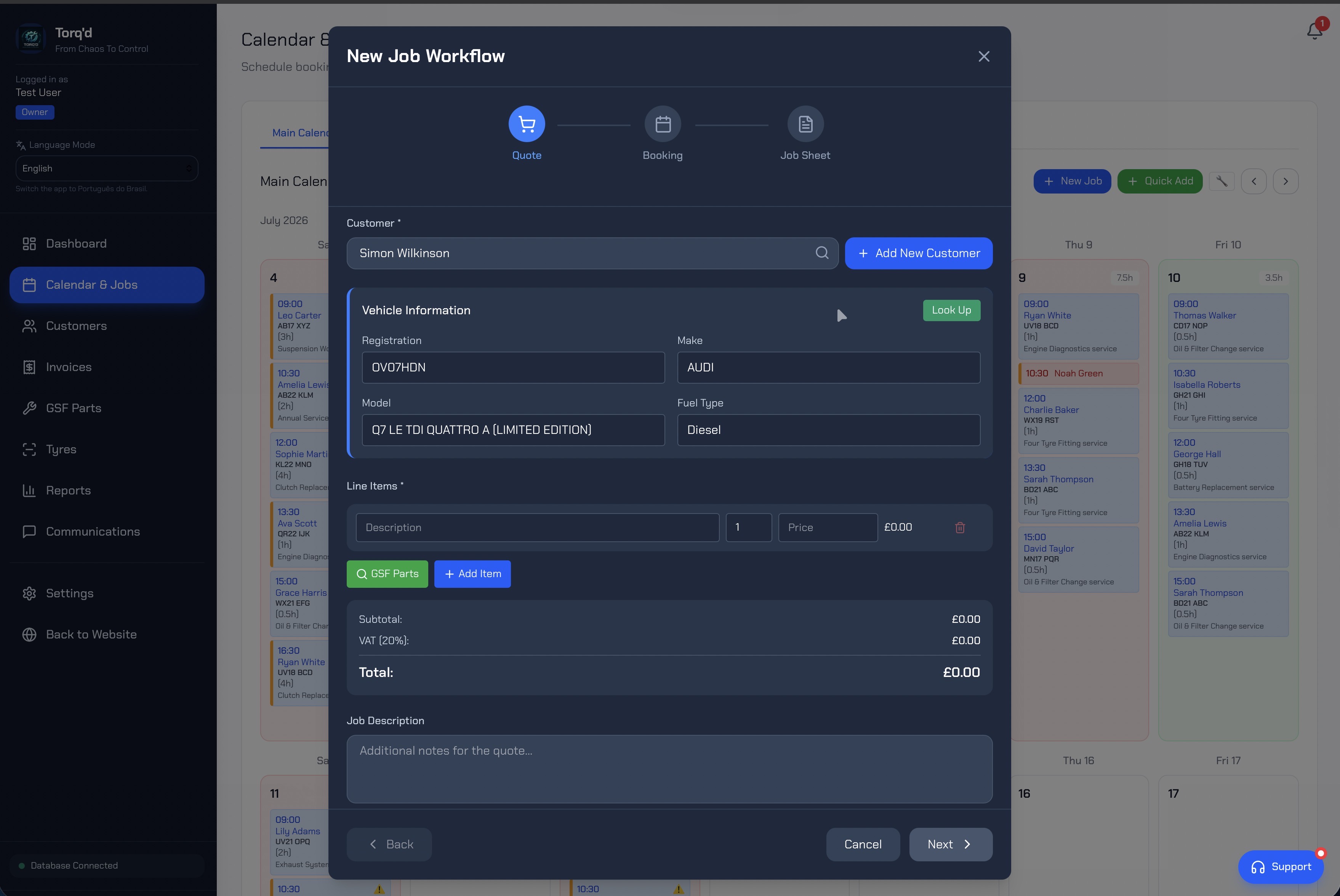Click the Back button in the dialog
Image resolution: width=1340 pixels, height=896 pixels.
pyautogui.click(x=389, y=845)
